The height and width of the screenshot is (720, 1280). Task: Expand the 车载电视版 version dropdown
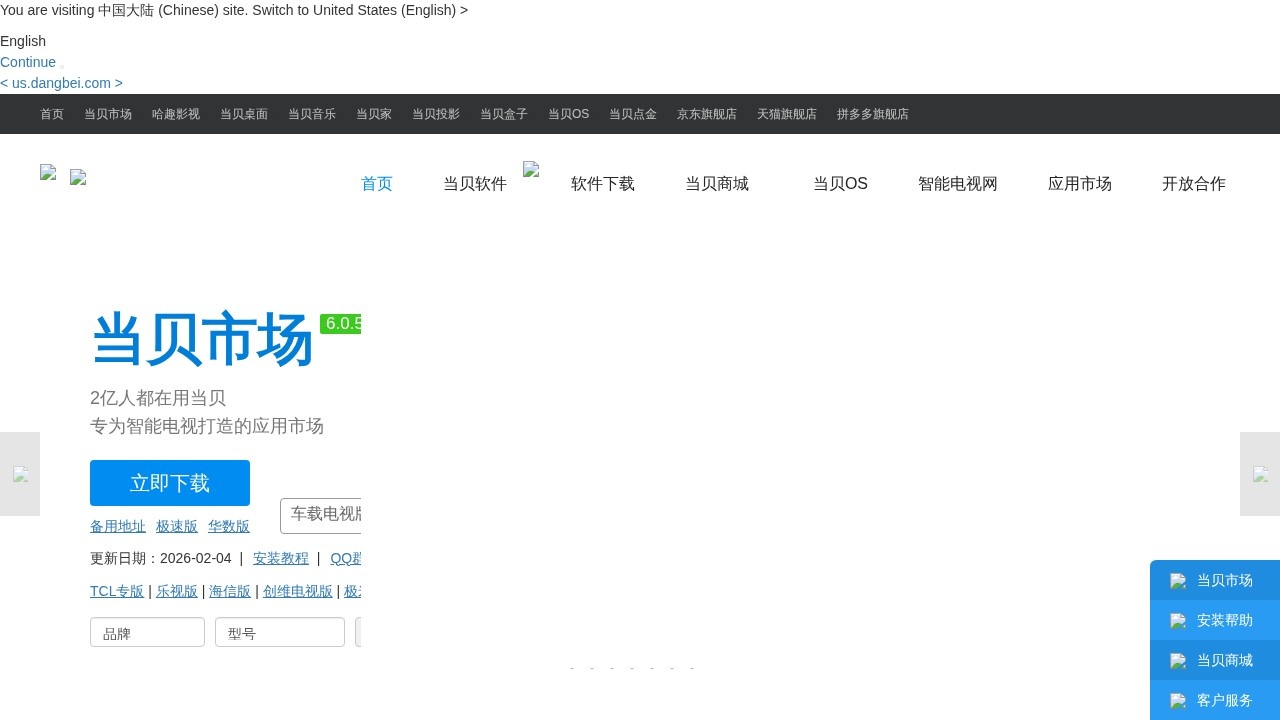coord(322,515)
